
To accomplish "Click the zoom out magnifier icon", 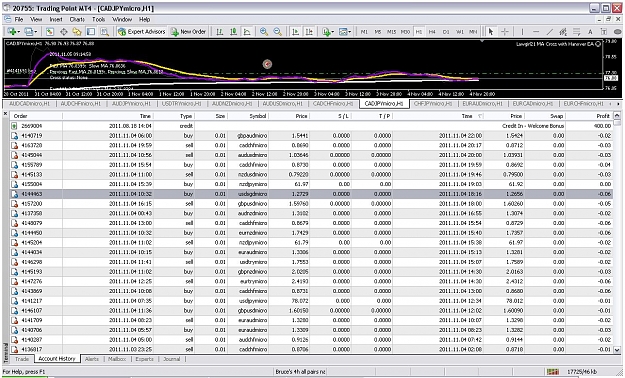I will click(x=277, y=32).
